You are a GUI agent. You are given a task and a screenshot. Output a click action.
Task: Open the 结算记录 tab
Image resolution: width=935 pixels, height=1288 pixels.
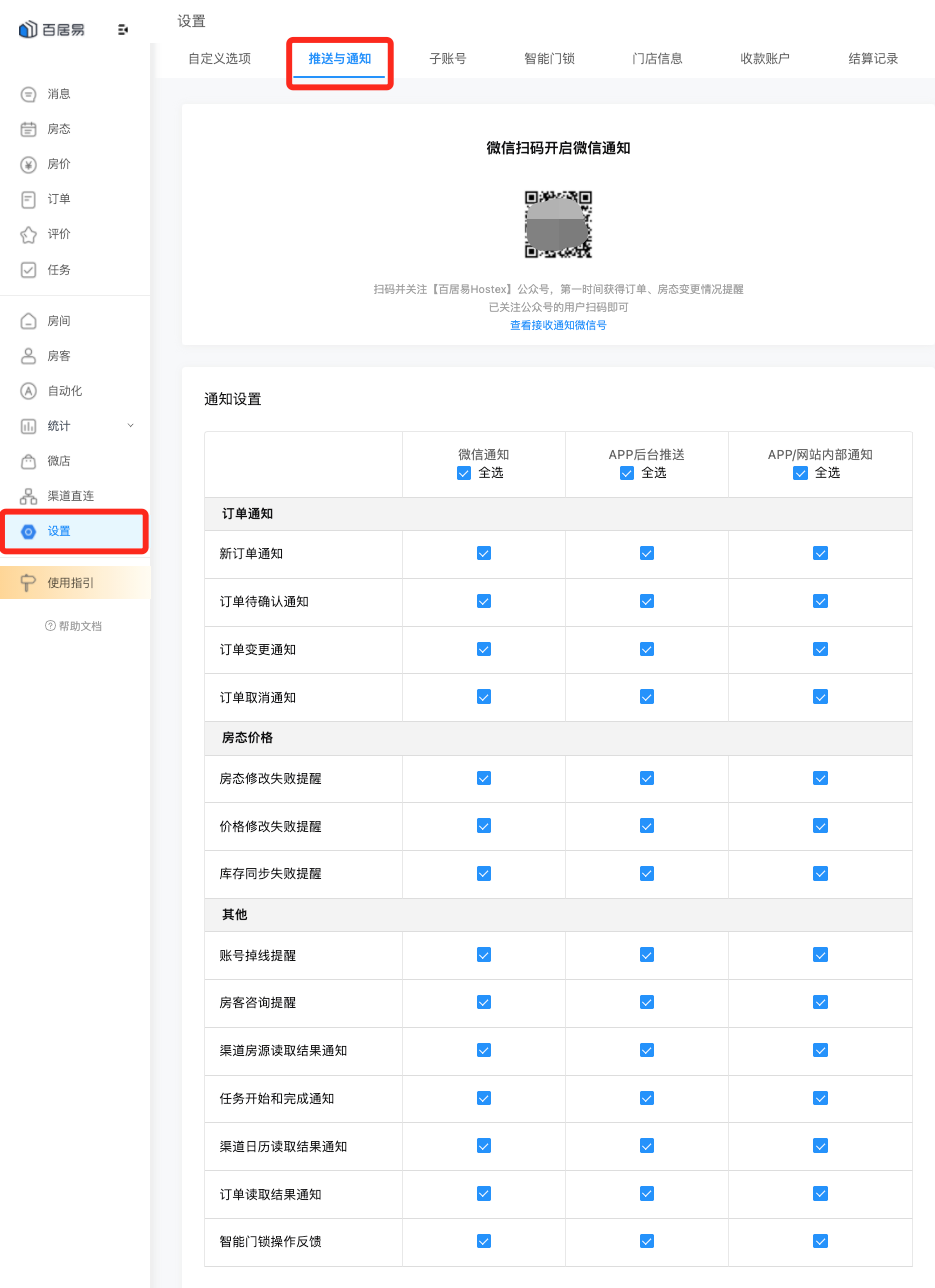pos(873,59)
